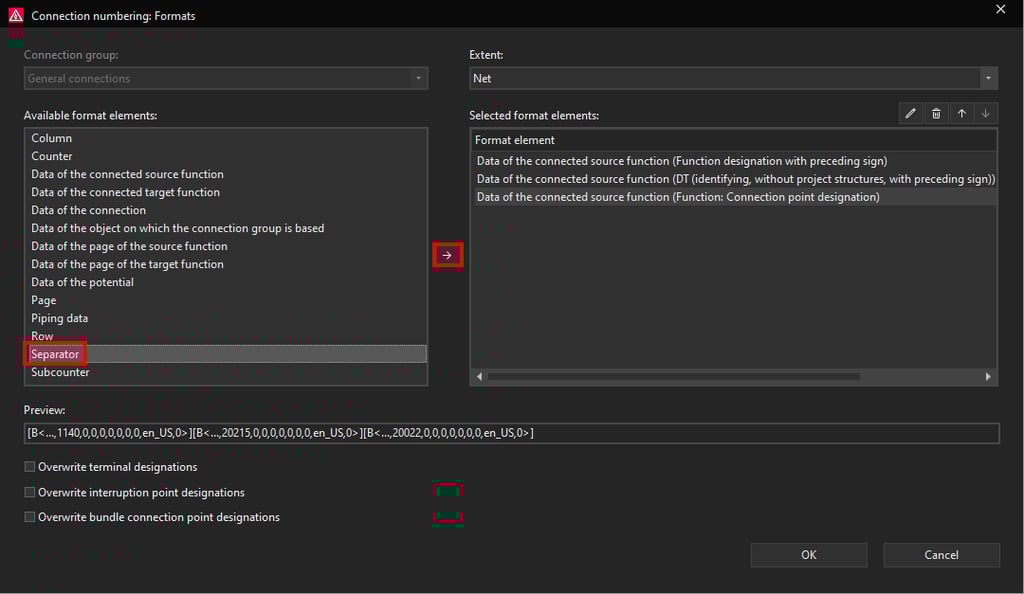Viewport: 1024px width, 594px height.
Task: Open the Extent dropdown showing Net
Action: click(733, 78)
